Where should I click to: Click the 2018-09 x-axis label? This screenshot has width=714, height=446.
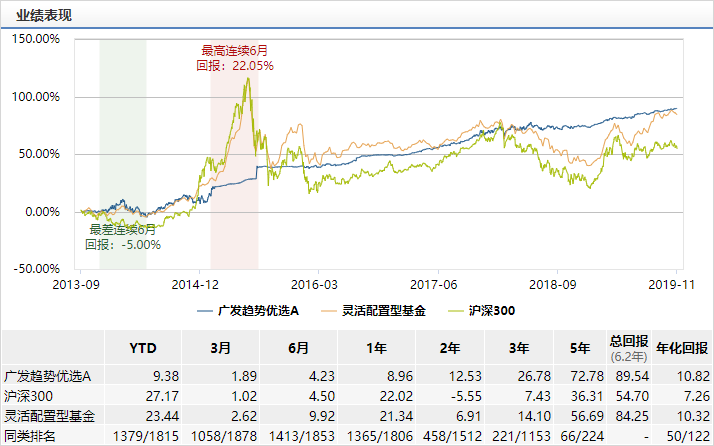(x=553, y=285)
